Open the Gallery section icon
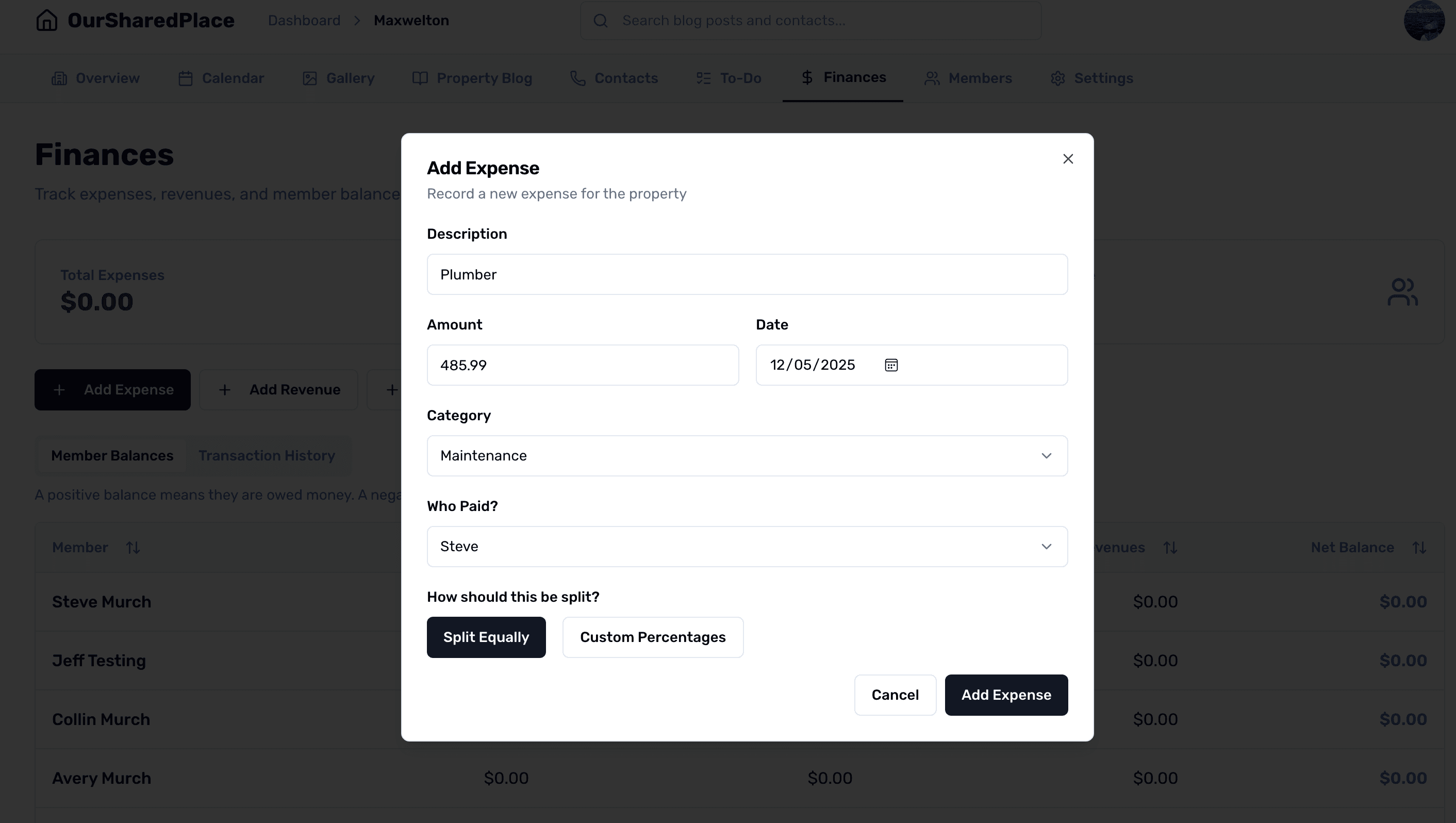 click(309, 78)
